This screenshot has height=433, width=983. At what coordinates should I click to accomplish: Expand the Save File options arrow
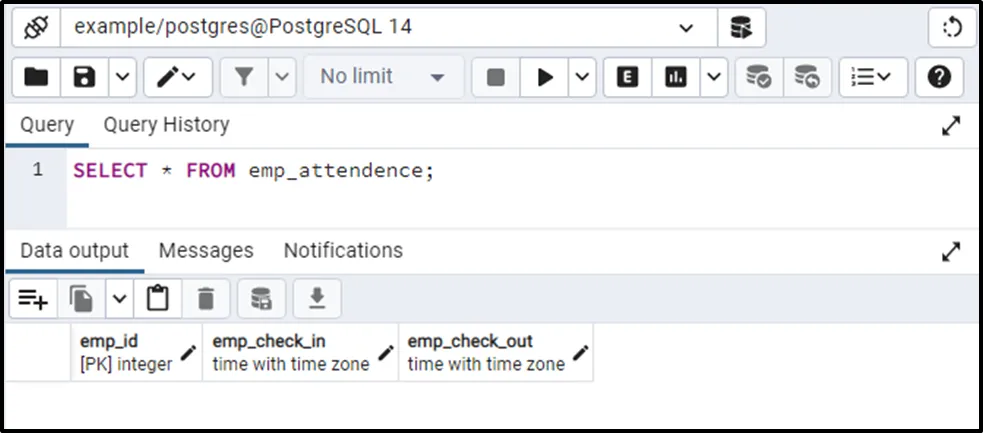[122, 77]
